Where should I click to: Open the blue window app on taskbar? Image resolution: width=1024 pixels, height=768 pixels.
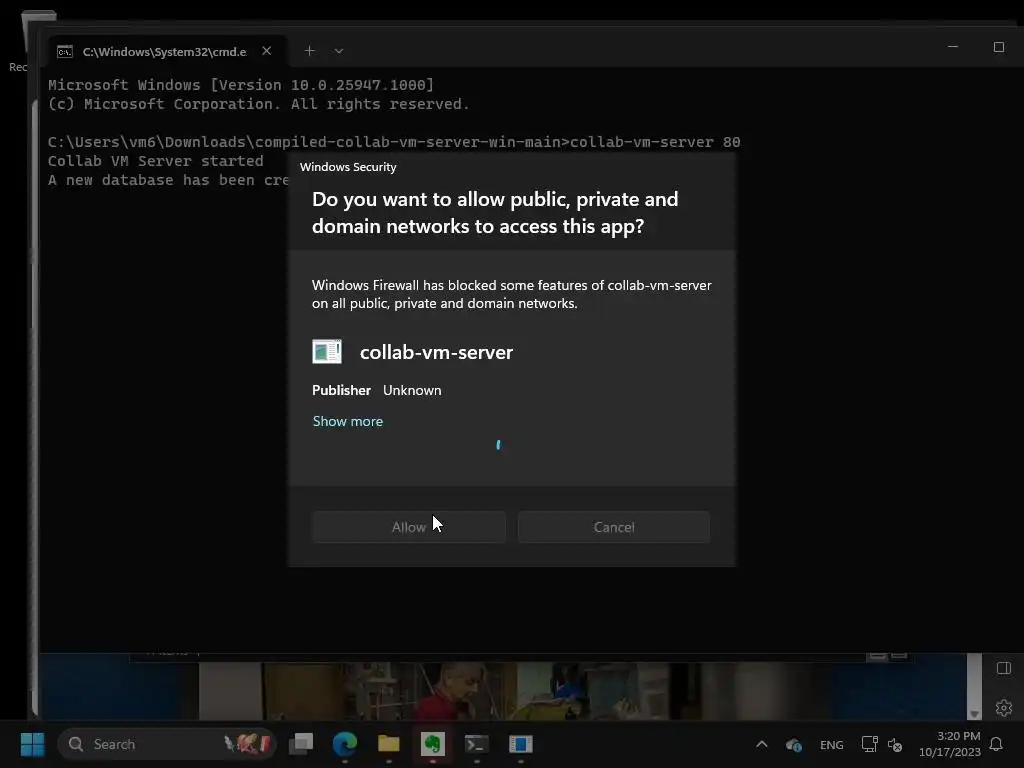(520, 743)
